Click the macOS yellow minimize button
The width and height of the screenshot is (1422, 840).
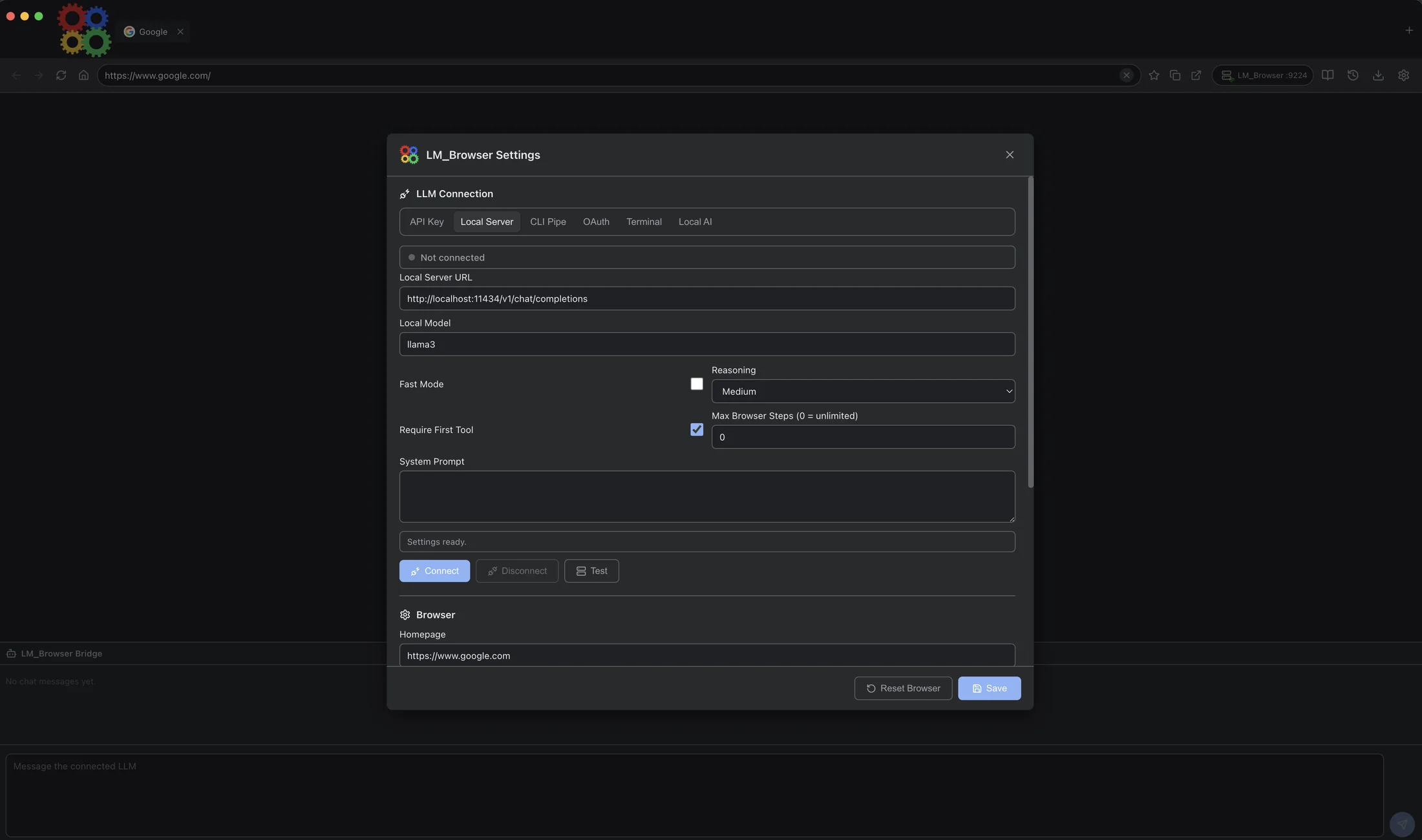click(25, 16)
